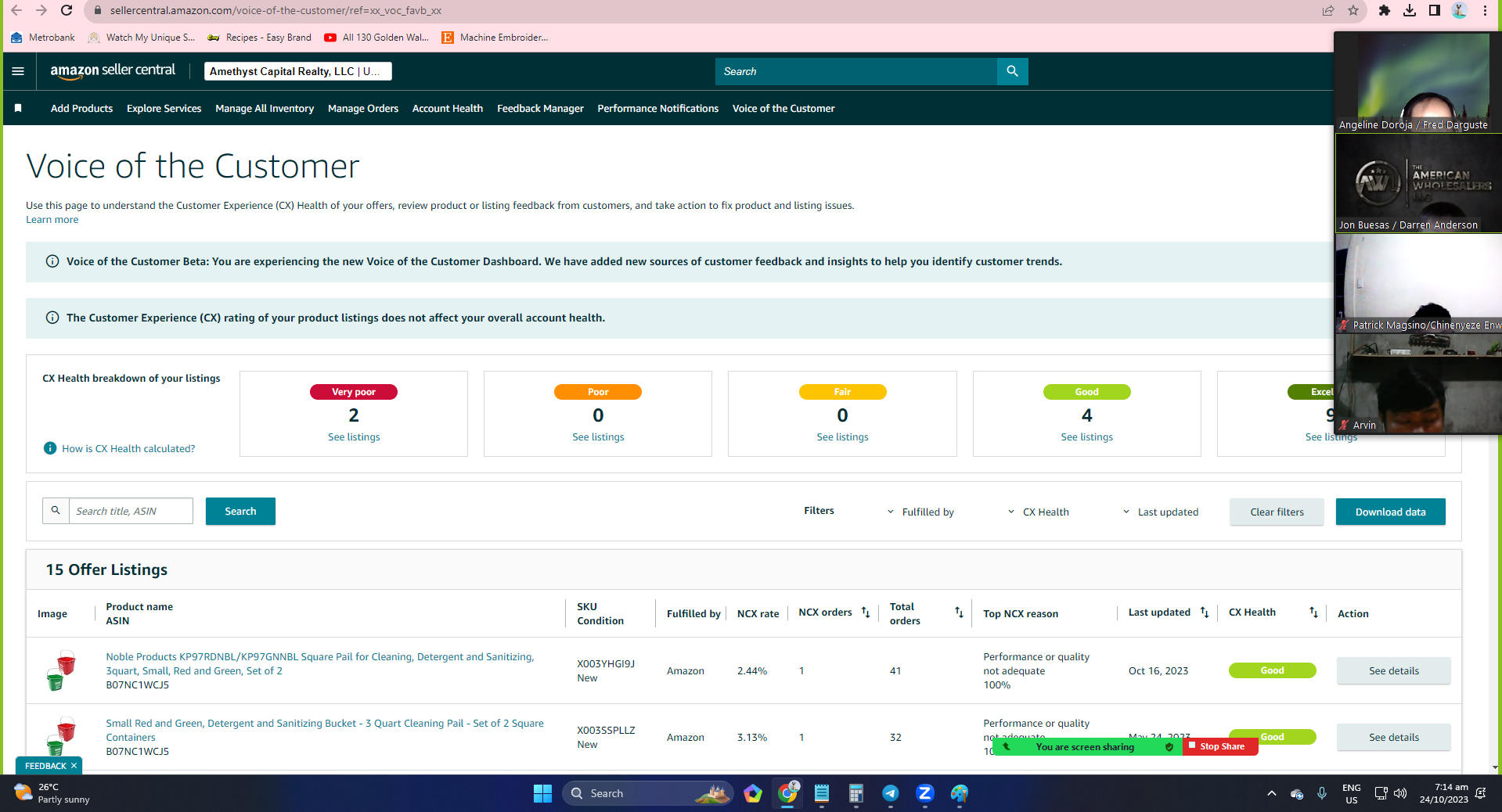Click the teal Search button for listings

click(x=240, y=511)
